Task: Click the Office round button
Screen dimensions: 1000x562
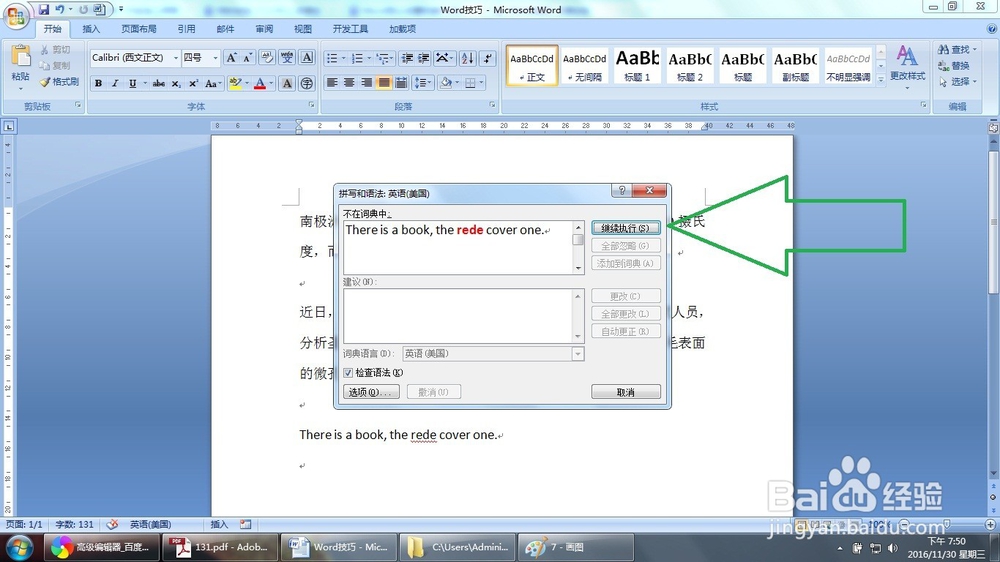Action: 16,16
